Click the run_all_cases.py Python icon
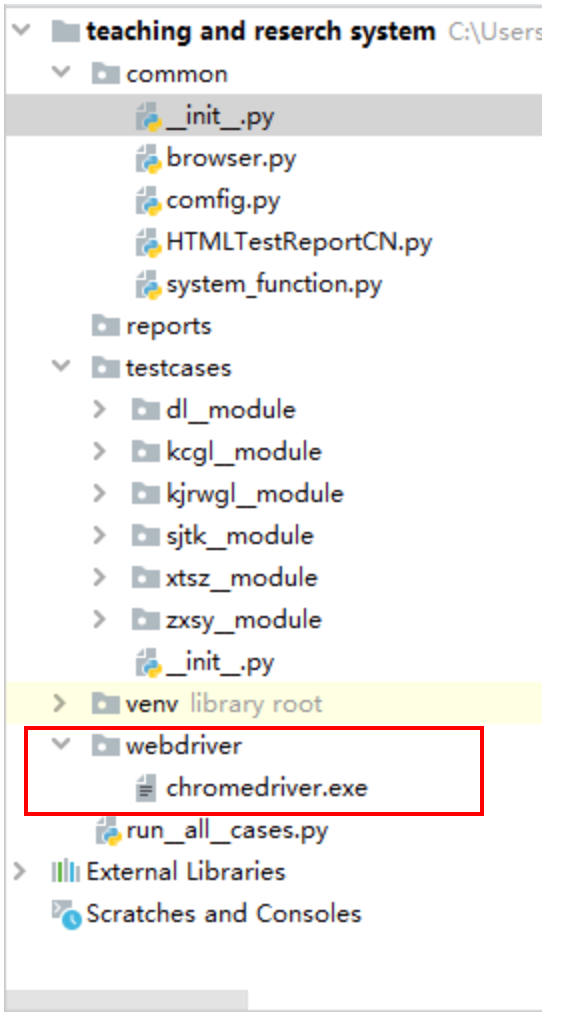 click(108, 832)
